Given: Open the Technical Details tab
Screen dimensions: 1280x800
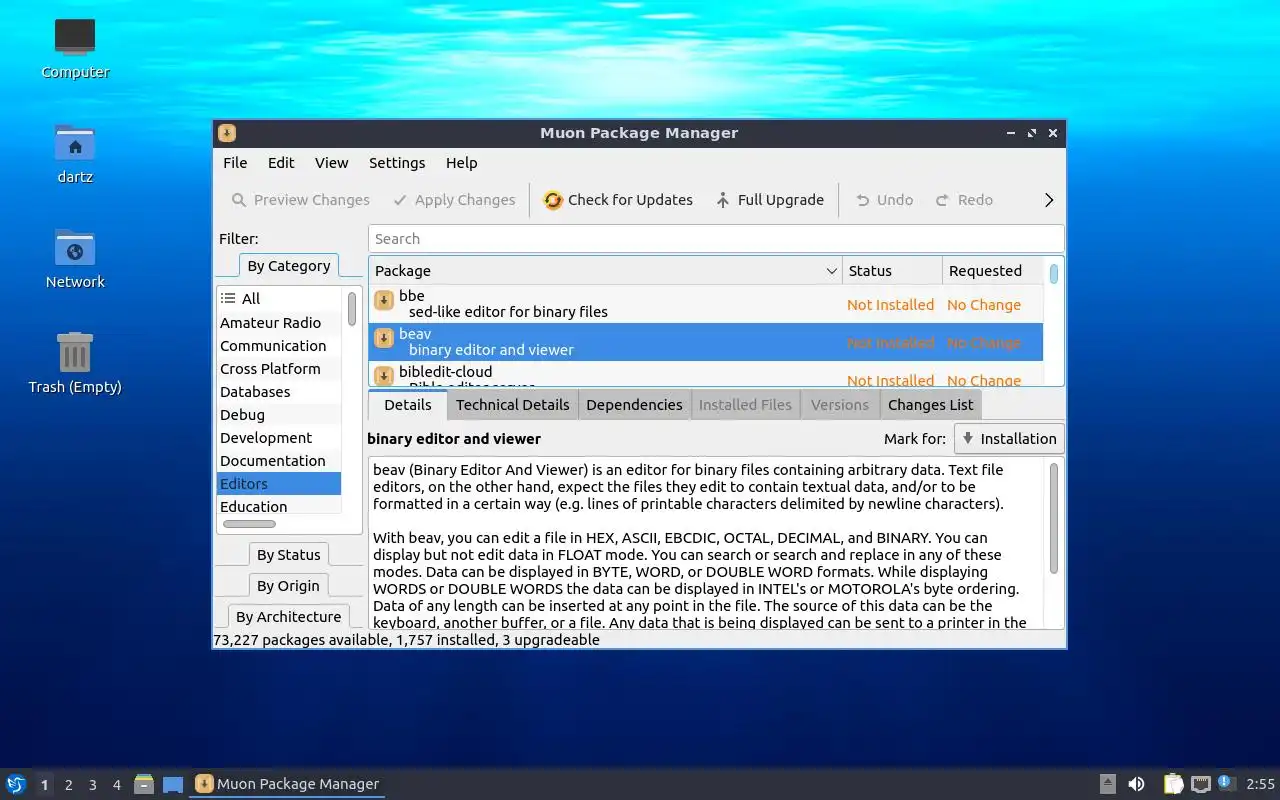Looking at the screenshot, I should pos(513,405).
